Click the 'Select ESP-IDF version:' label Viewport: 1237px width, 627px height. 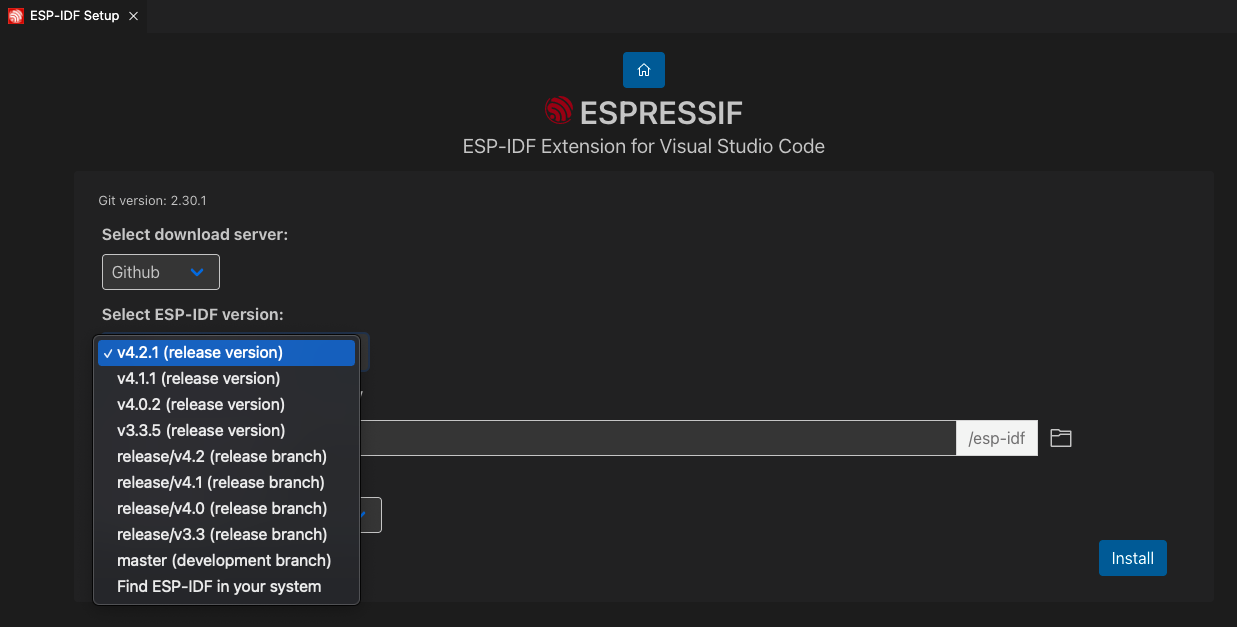point(193,314)
